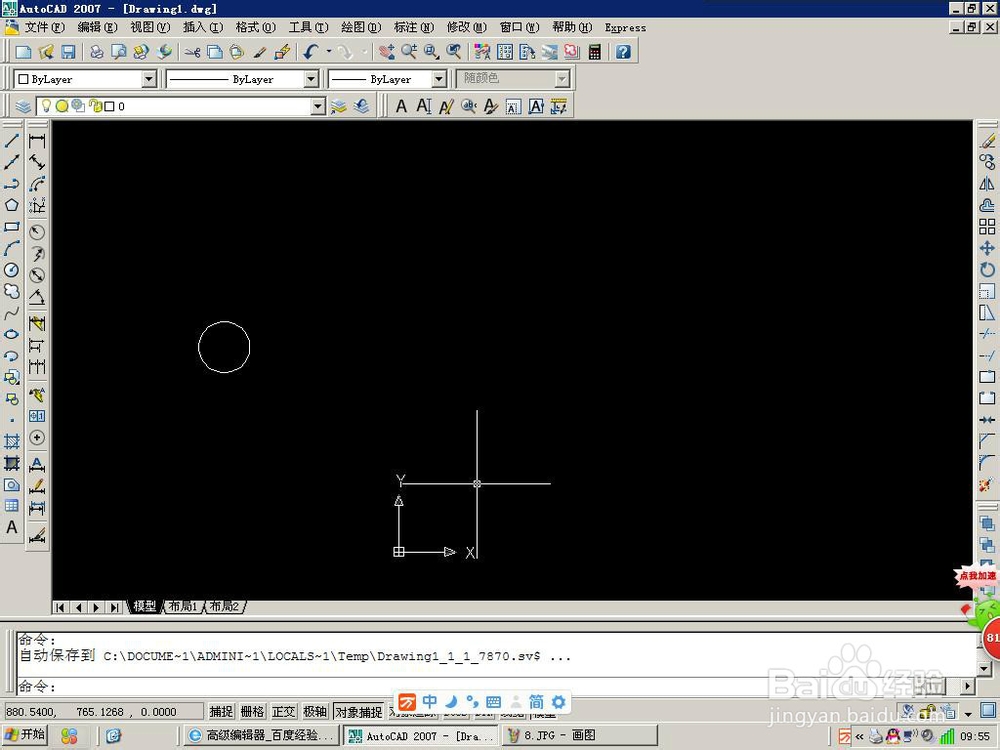This screenshot has height=750, width=1000.
Task: Toggle the 捕捉 snap mode button
Action: click(x=221, y=711)
